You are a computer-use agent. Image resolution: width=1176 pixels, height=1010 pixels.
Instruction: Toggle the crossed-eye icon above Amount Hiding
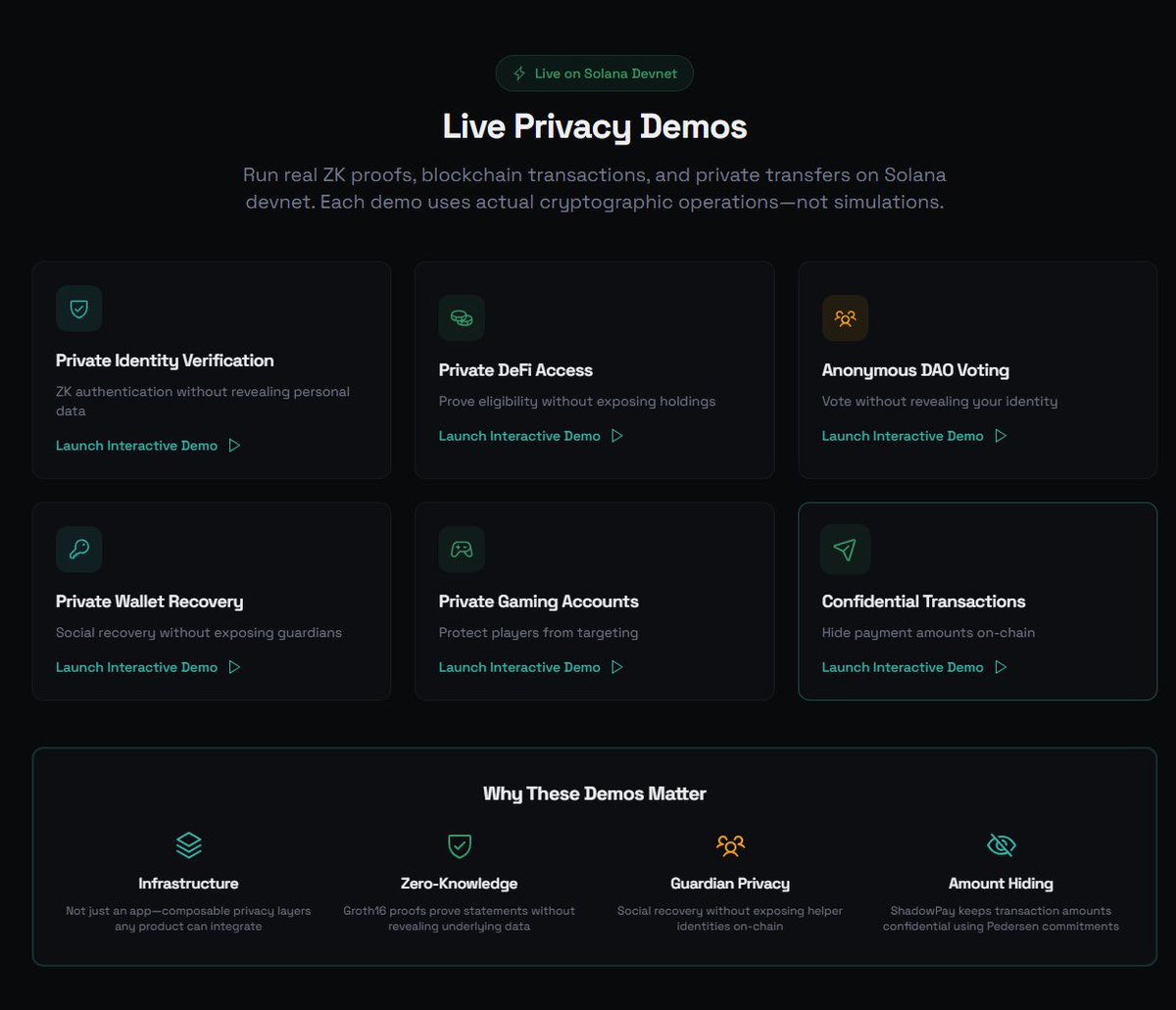click(1001, 843)
